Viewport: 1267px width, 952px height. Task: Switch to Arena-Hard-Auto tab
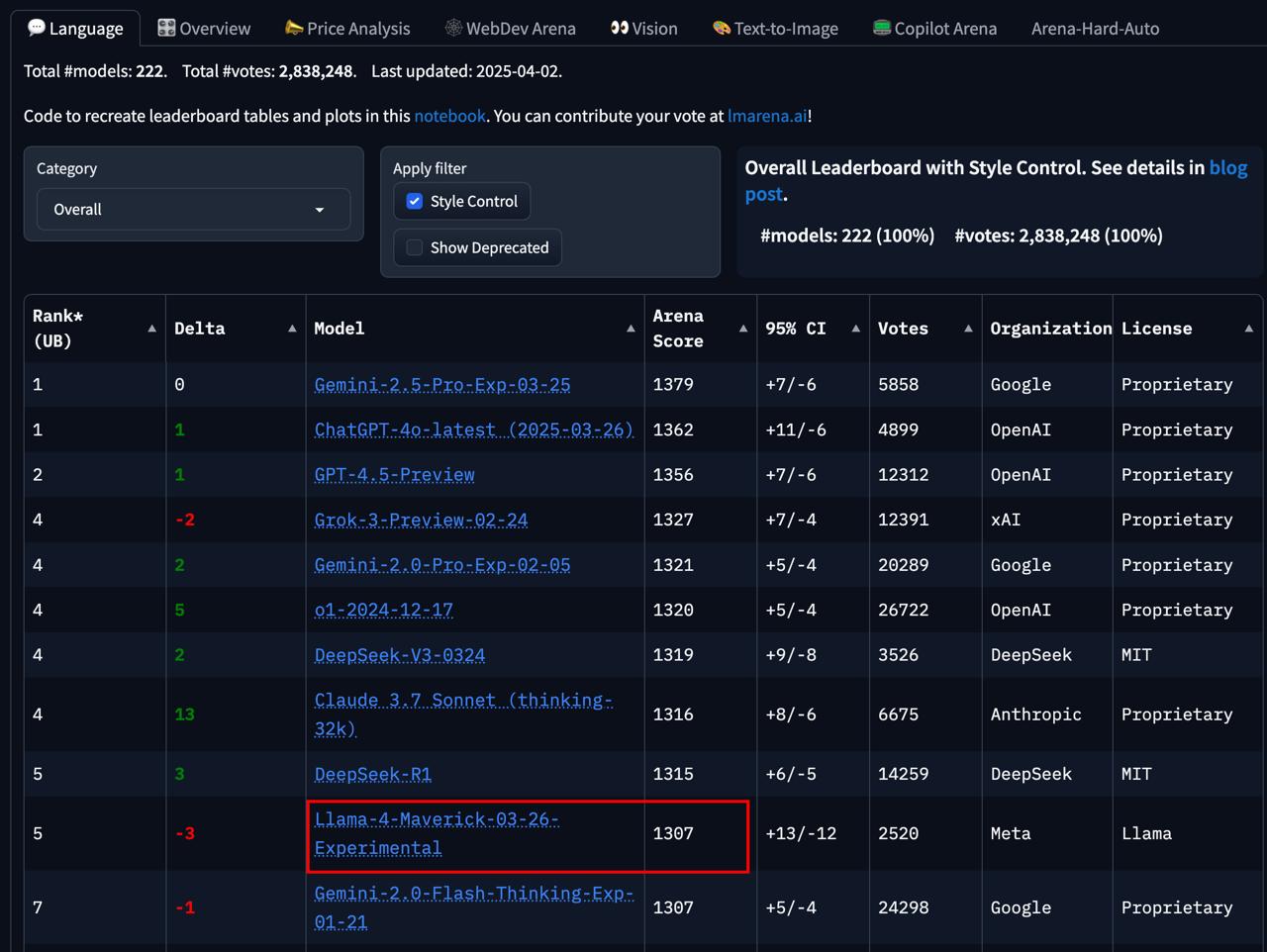coord(1095,29)
